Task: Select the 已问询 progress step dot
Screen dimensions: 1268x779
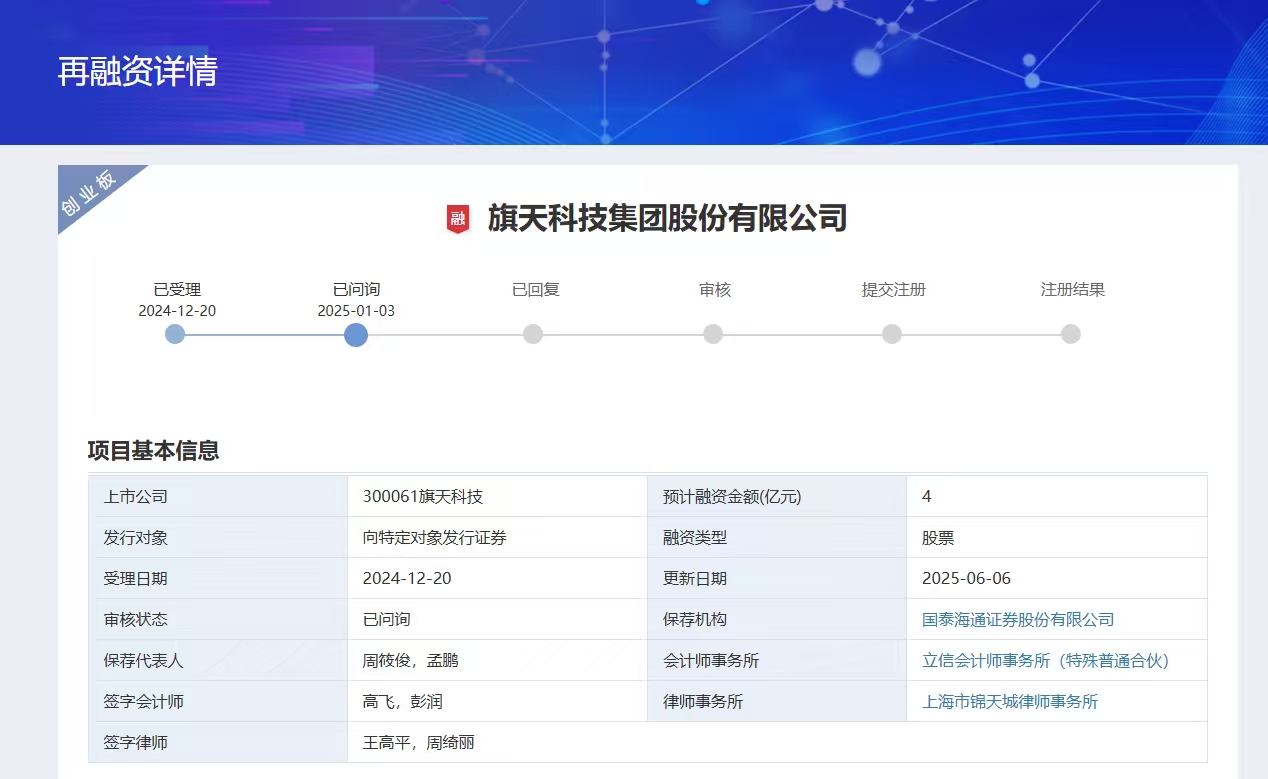Action: pos(356,335)
